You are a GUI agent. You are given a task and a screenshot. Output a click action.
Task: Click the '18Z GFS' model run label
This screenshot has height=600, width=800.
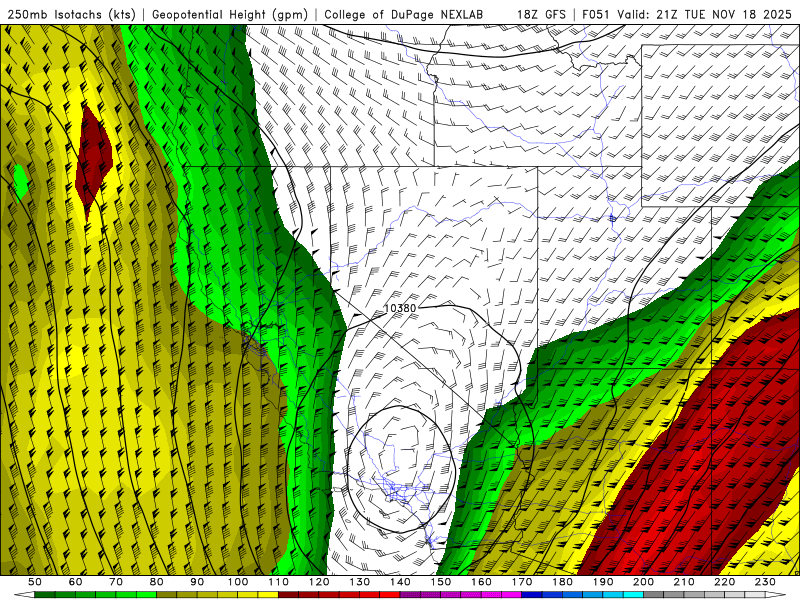tap(541, 15)
